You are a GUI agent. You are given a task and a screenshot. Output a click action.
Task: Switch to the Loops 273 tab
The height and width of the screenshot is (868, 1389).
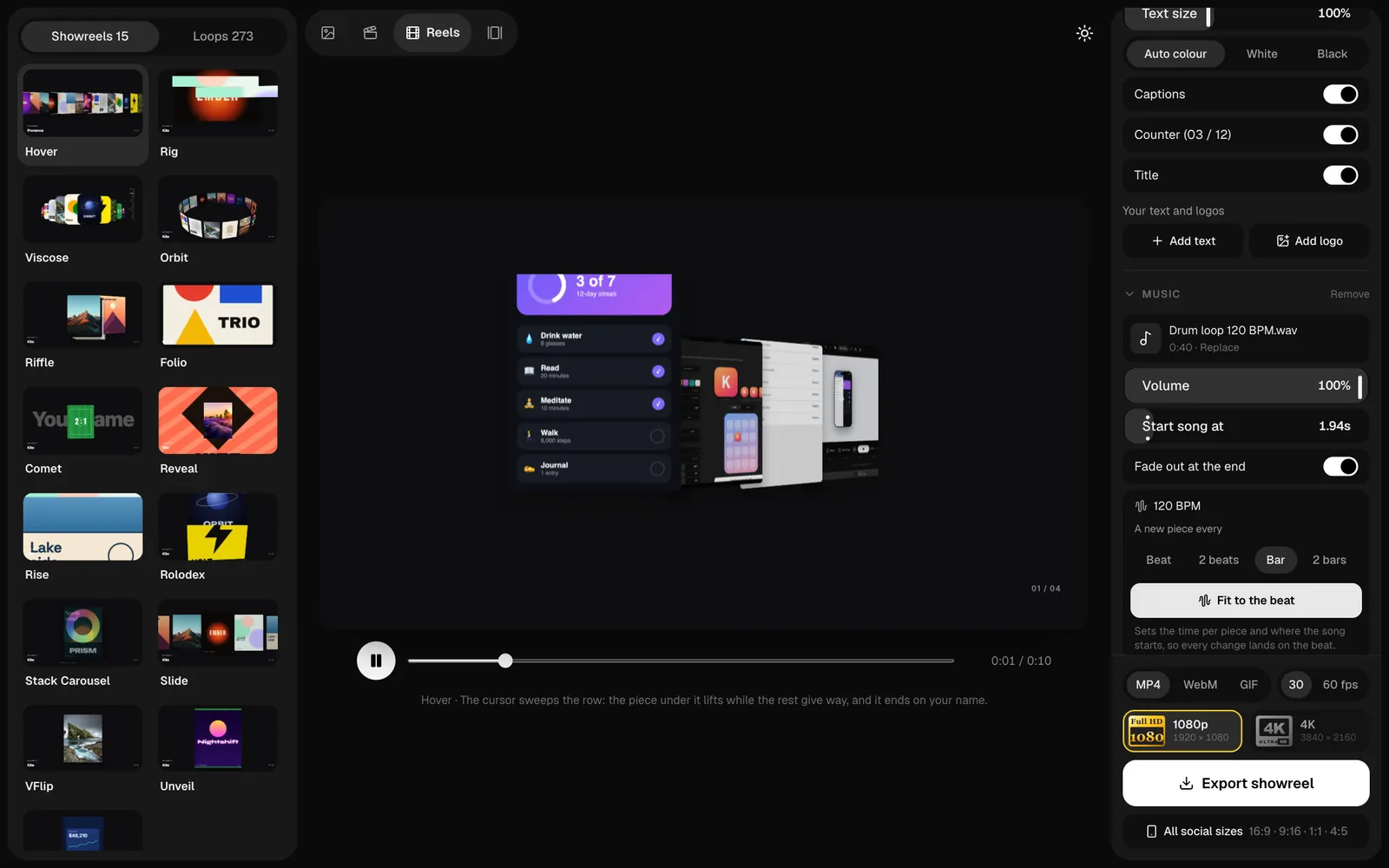223,36
